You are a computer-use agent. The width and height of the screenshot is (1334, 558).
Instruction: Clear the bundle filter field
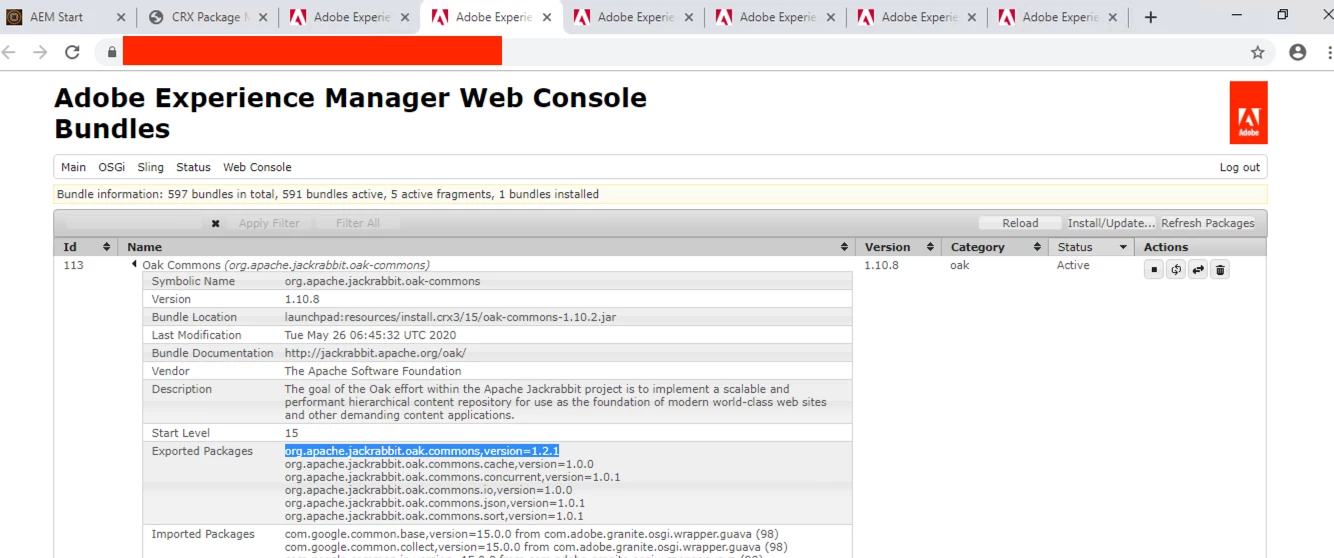pyautogui.click(x=215, y=224)
